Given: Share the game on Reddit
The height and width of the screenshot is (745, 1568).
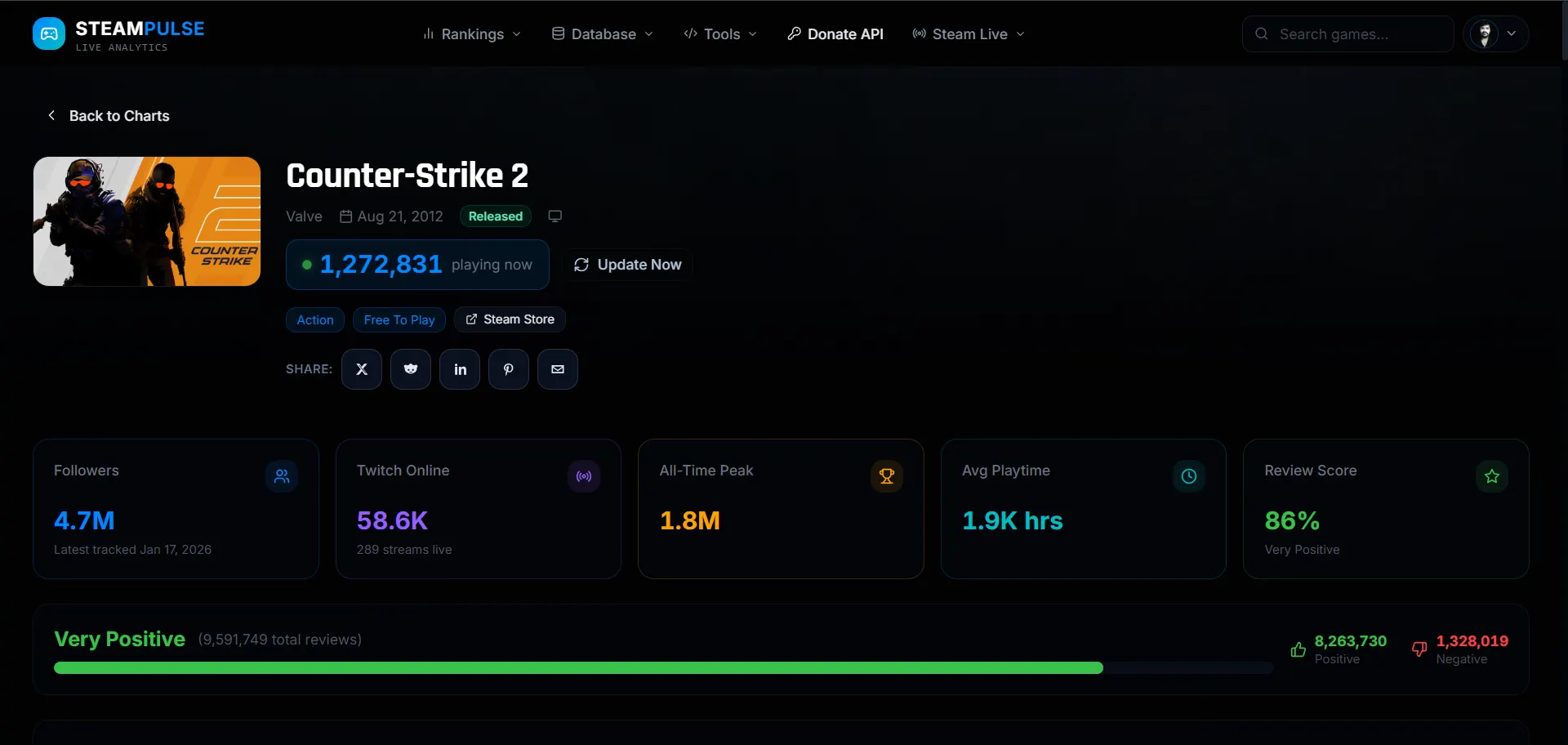Looking at the screenshot, I should point(411,369).
